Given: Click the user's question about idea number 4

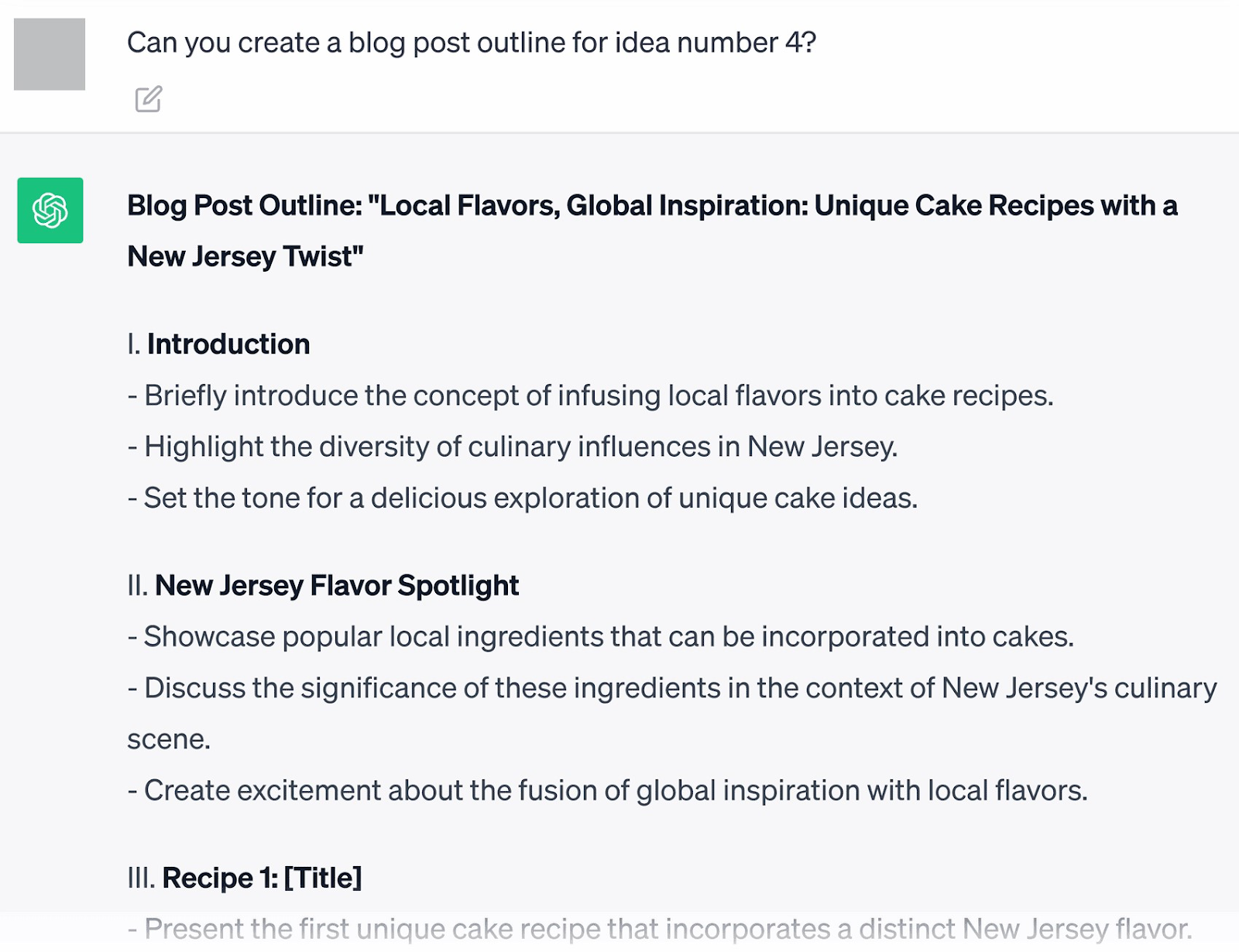Looking at the screenshot, I should pyautogui.click(x=471, y=43).
